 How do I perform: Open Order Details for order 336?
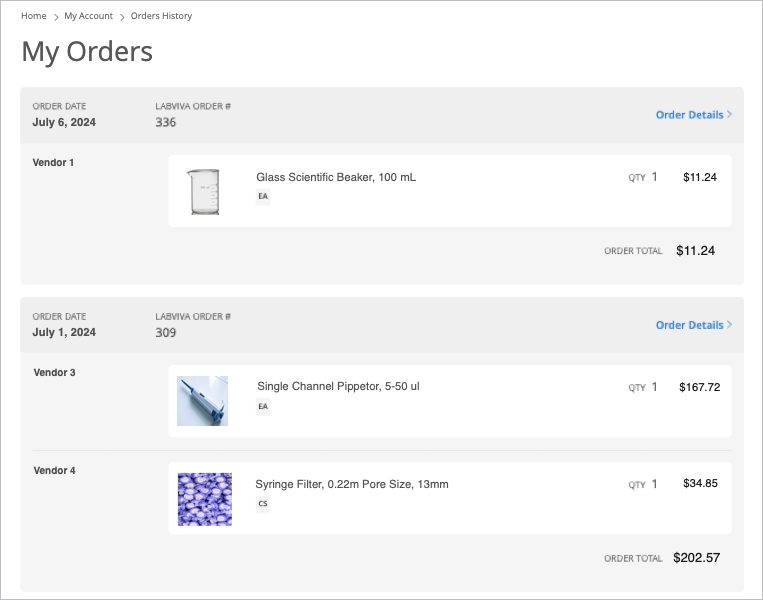[689, 115]
